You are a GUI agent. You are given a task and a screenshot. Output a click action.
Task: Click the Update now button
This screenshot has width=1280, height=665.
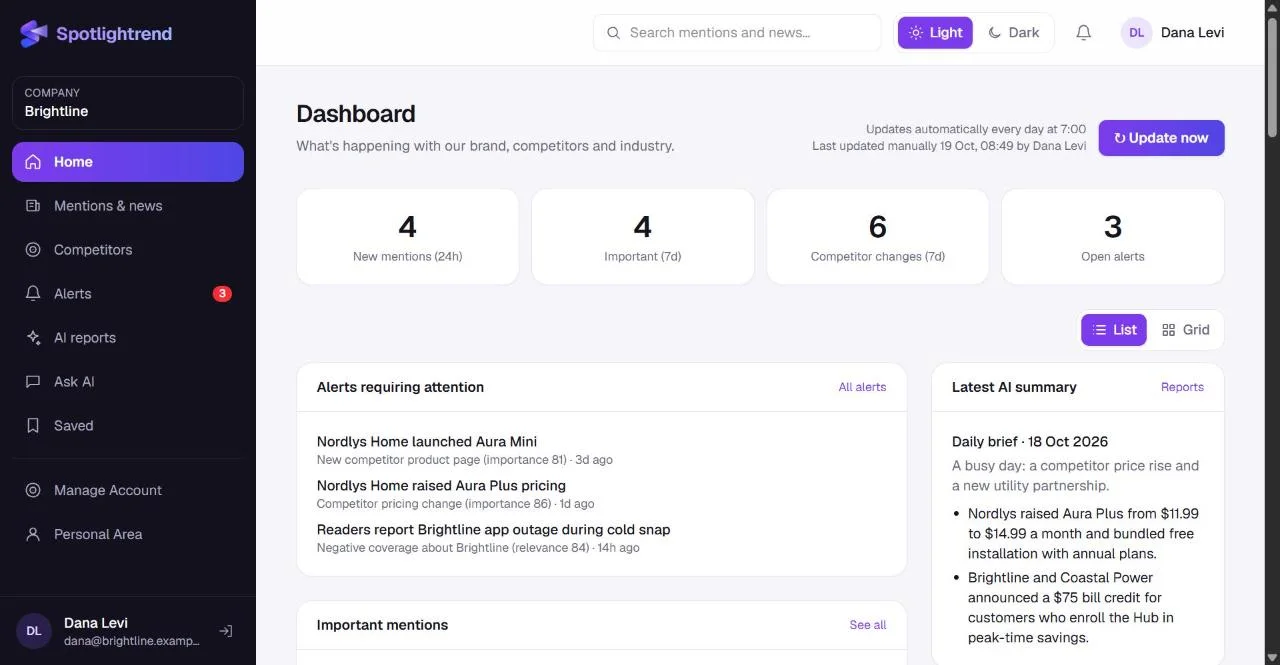pos(1161,138)
